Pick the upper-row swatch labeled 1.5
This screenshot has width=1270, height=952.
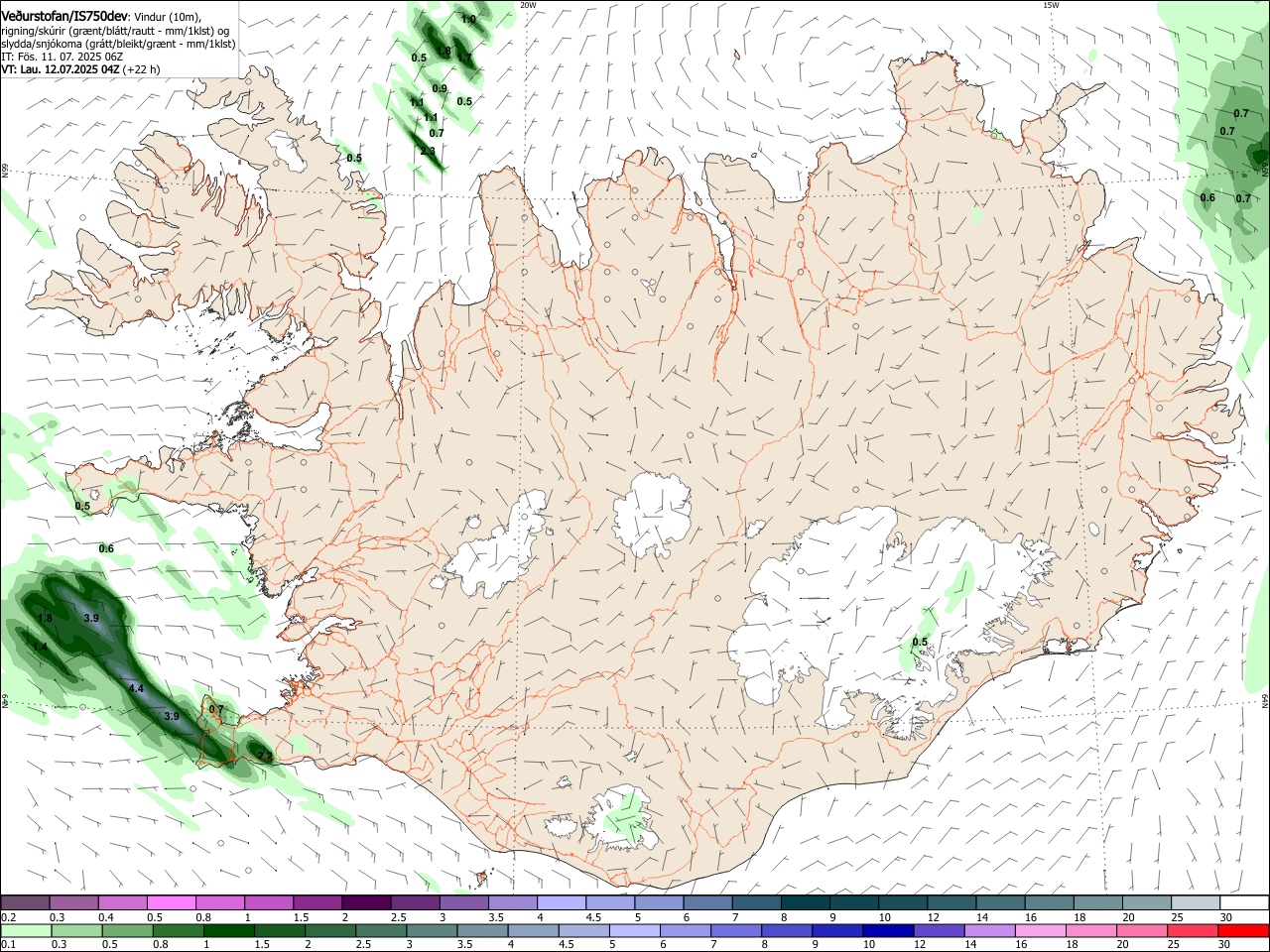317,902
